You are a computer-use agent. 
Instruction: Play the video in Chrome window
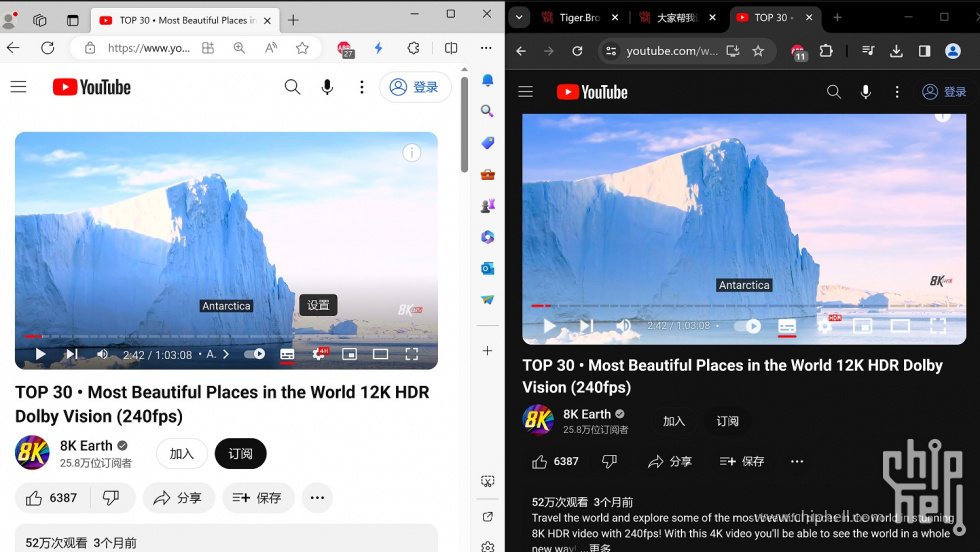tap(549, 326)
